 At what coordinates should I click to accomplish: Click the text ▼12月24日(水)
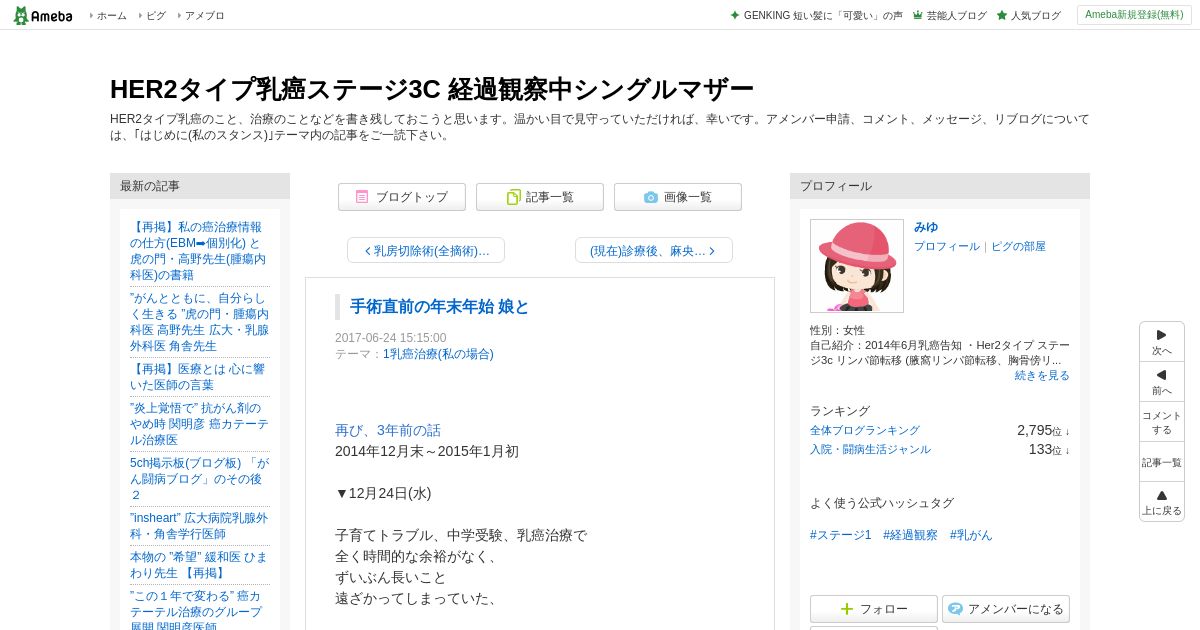383,493
